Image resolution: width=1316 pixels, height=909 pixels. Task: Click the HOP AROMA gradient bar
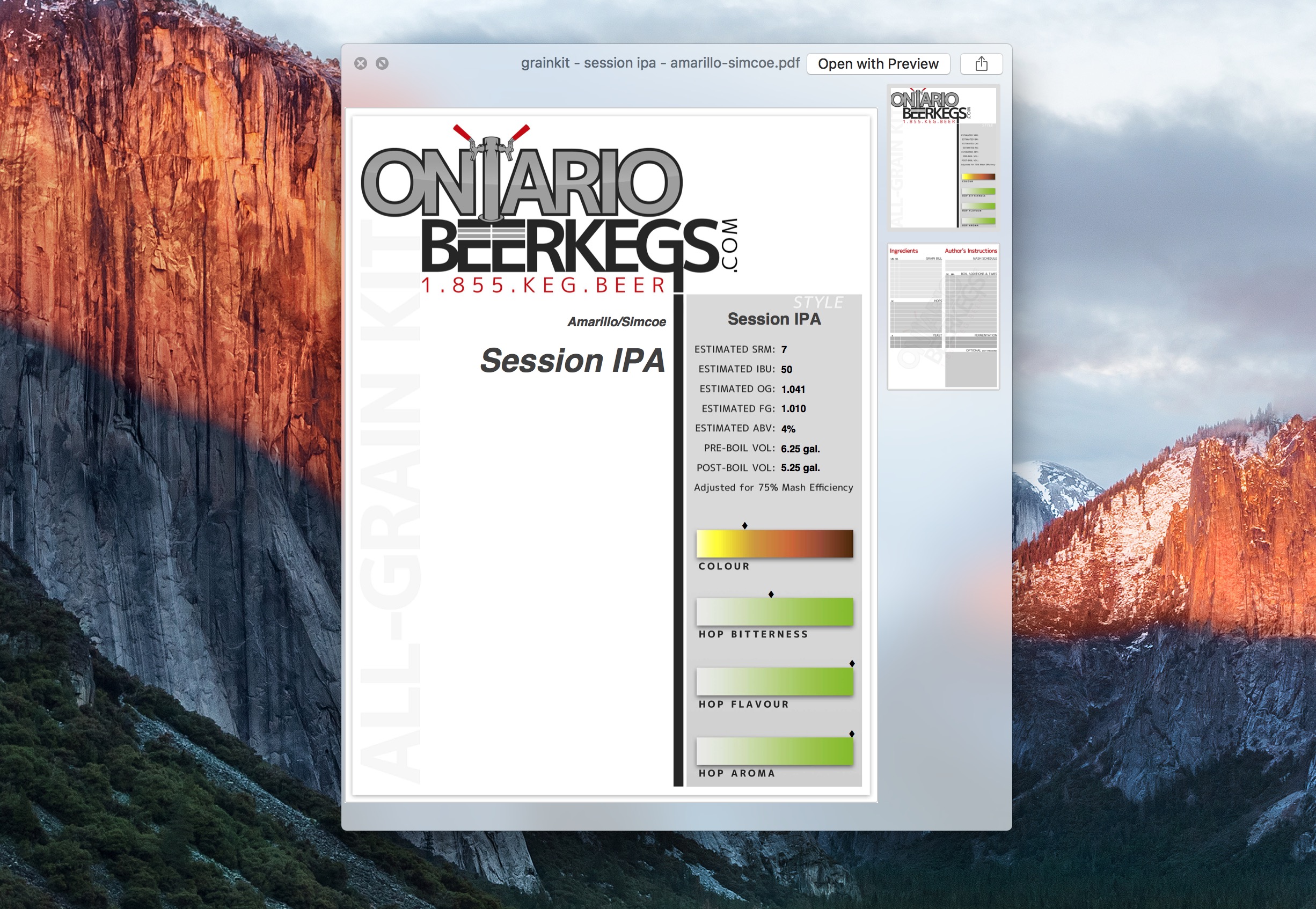pyautogui.click(x=774, y=751)
